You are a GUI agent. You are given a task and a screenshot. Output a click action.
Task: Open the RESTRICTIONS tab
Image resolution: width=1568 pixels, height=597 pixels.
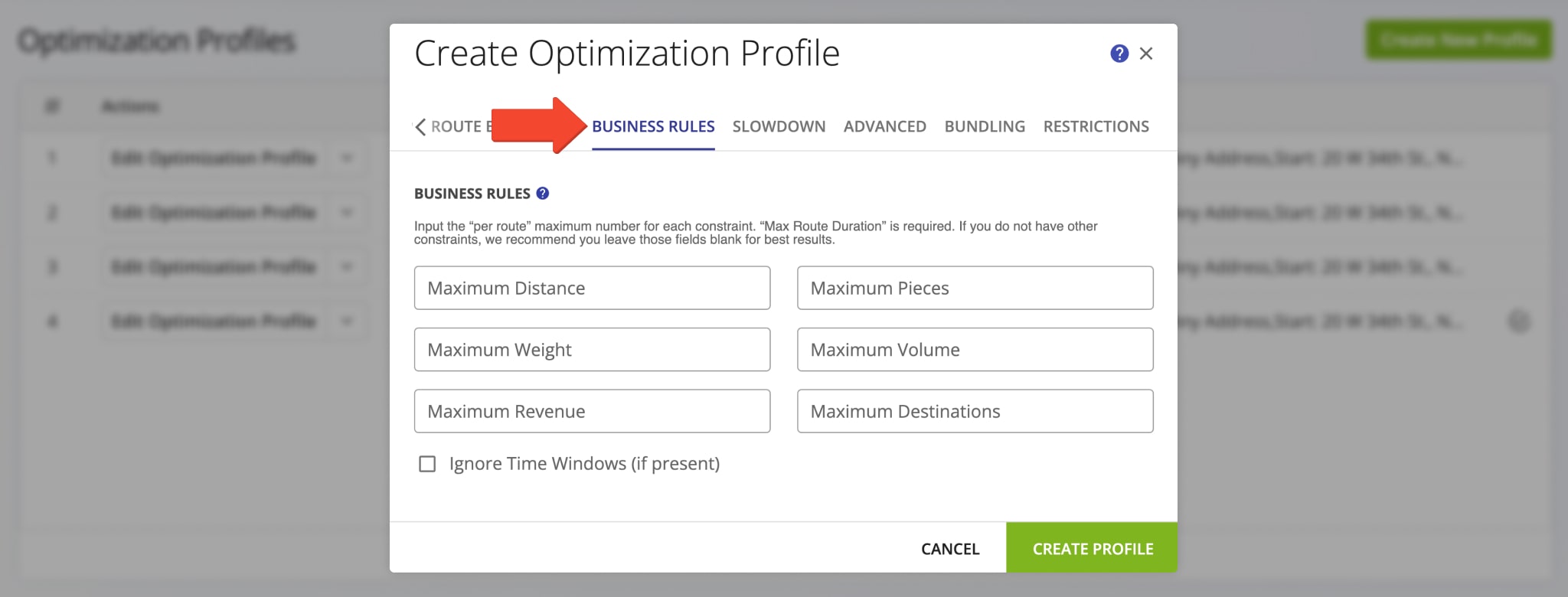(1096, 126)
